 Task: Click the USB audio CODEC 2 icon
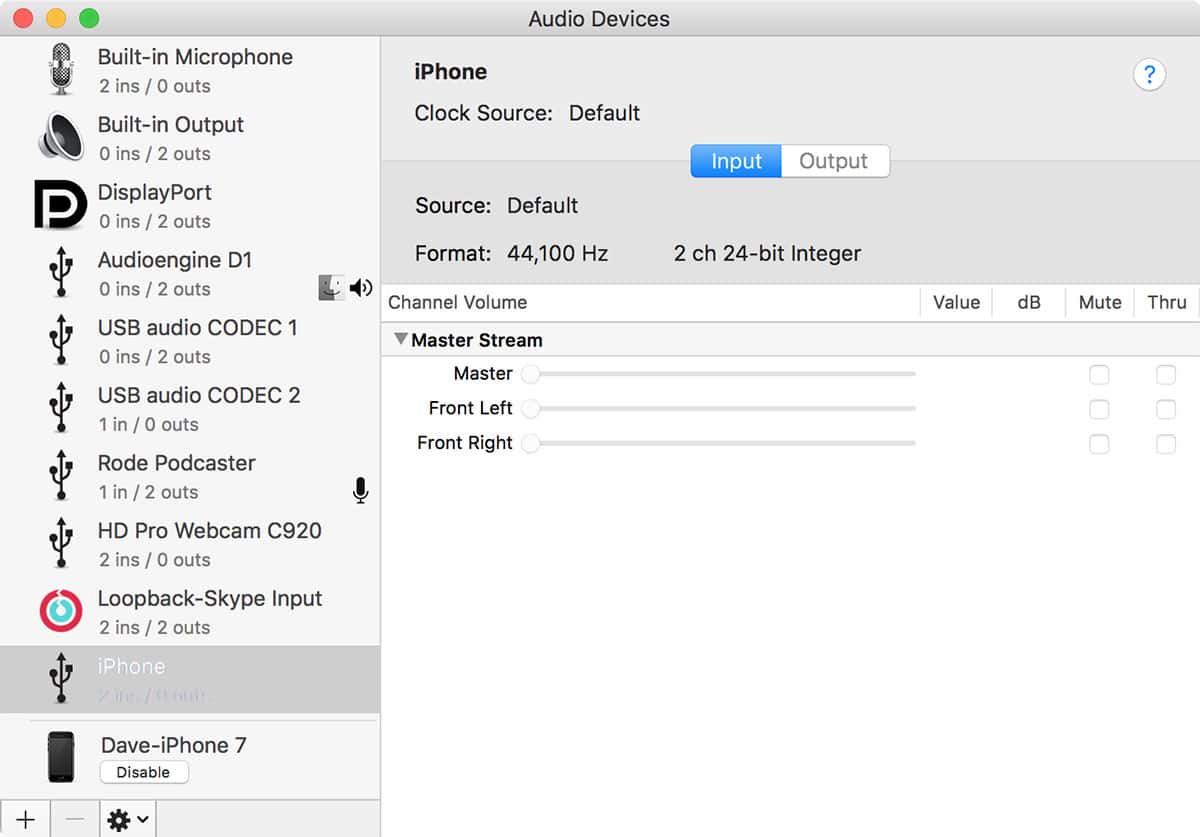coord(61,408)
